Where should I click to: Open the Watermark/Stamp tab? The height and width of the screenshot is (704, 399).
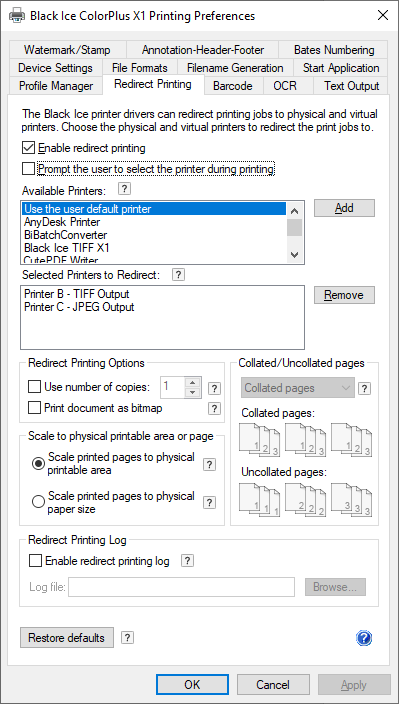(x=67, y=50)
